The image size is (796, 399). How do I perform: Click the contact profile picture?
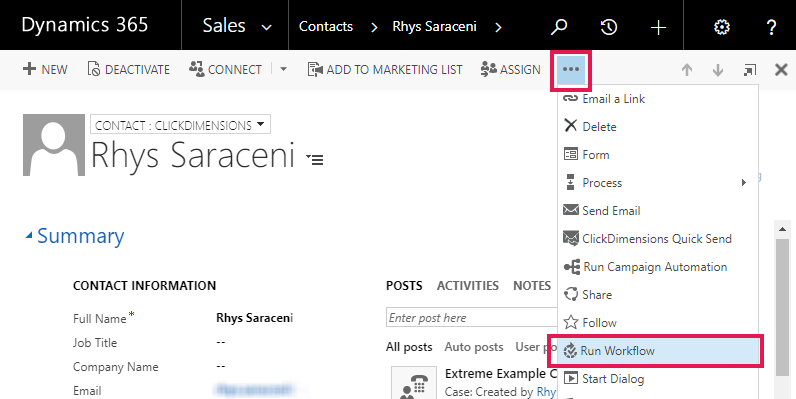(x=54, y=145)
